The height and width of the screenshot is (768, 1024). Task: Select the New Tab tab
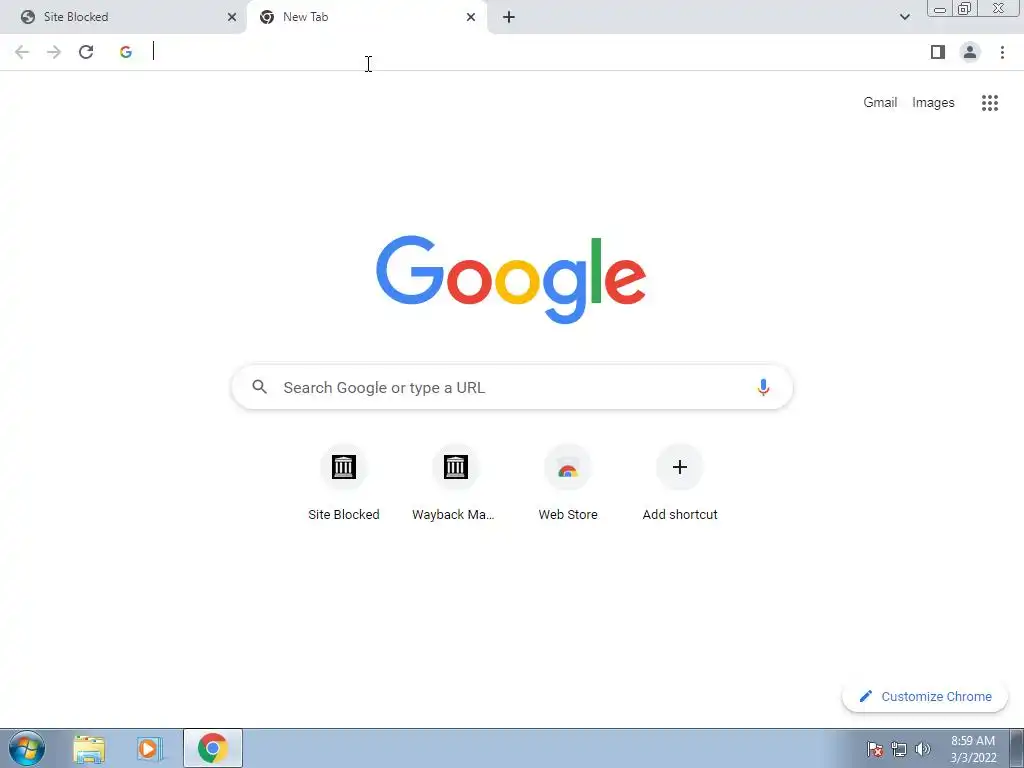(367, 17)
